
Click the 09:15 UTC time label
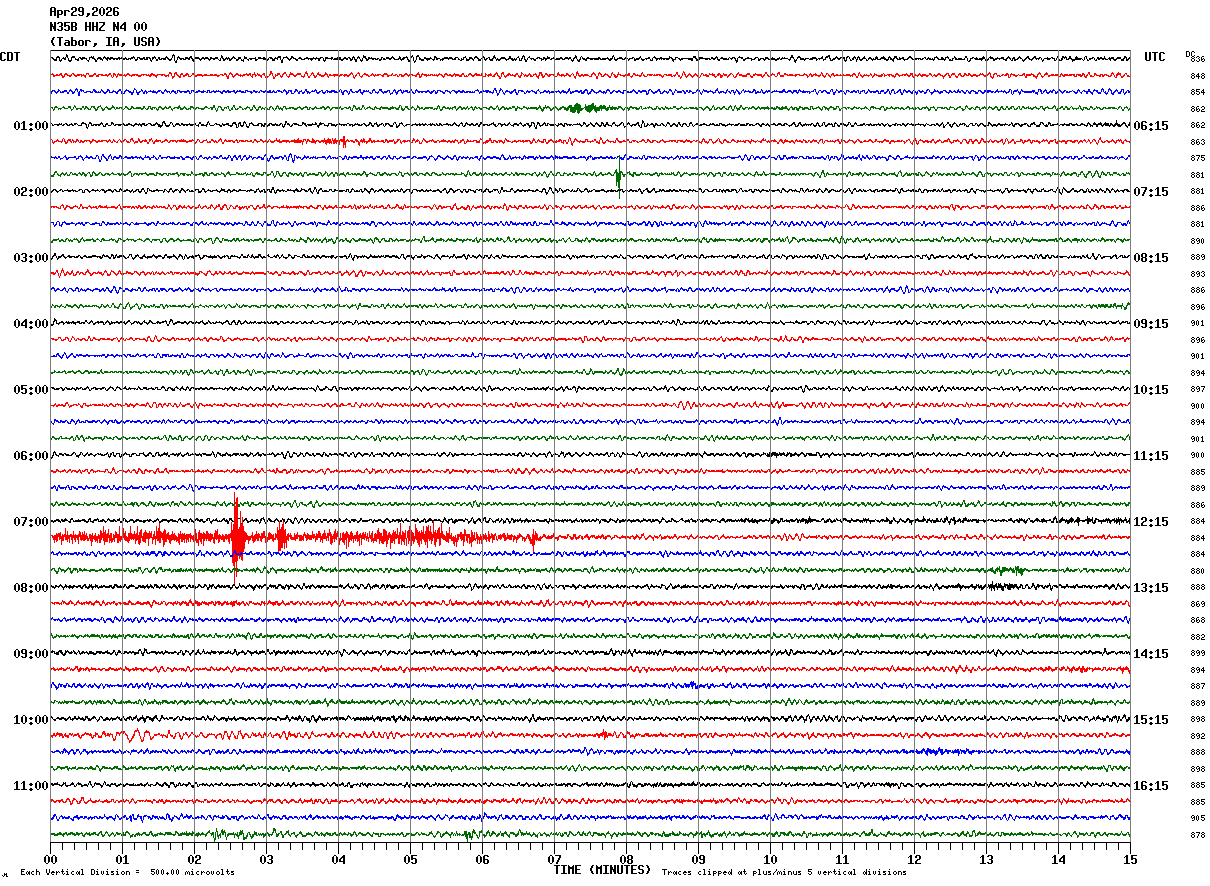(x=1151, y=324)
